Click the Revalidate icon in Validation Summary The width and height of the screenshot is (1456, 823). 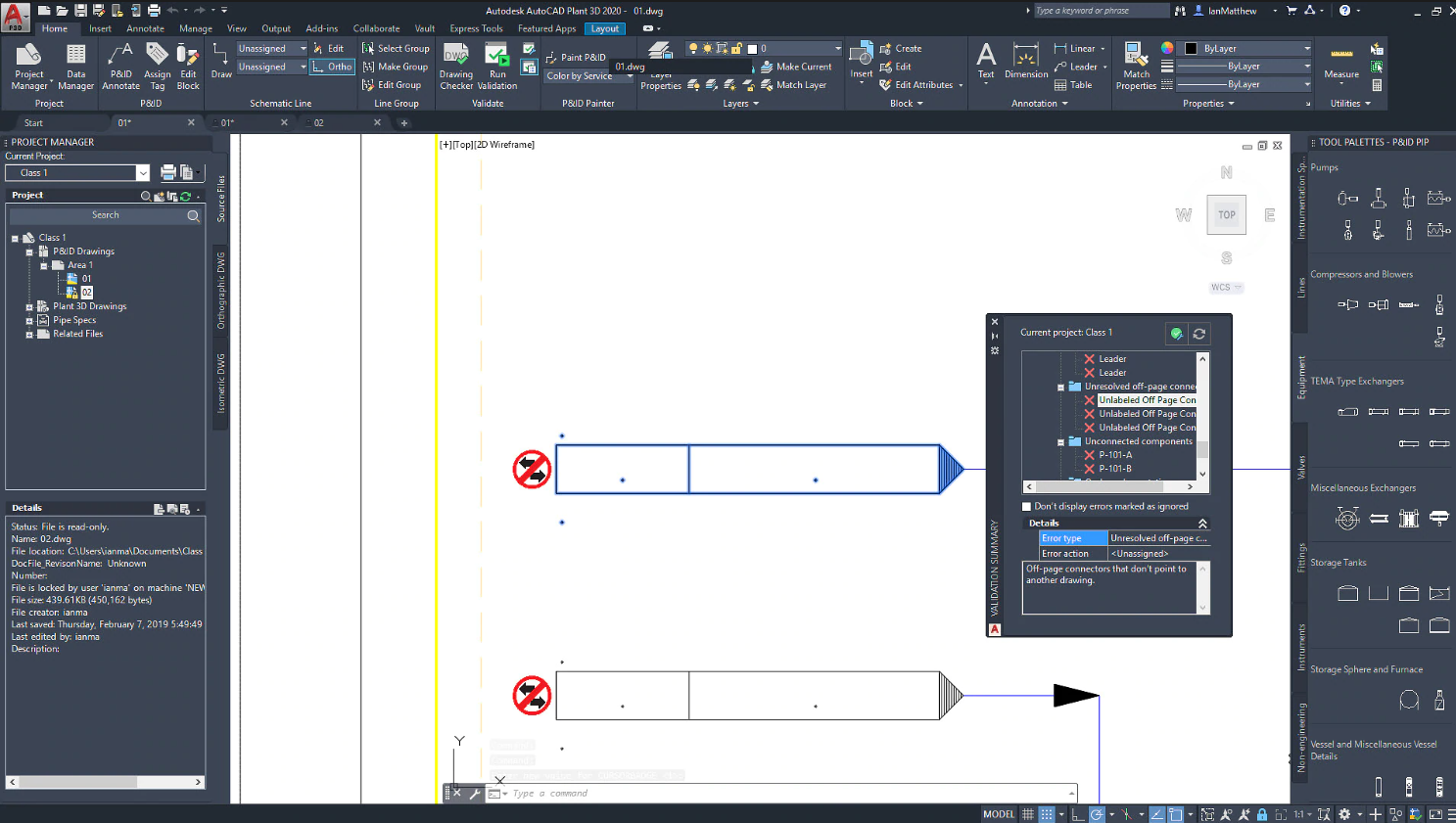point(1199,334)
